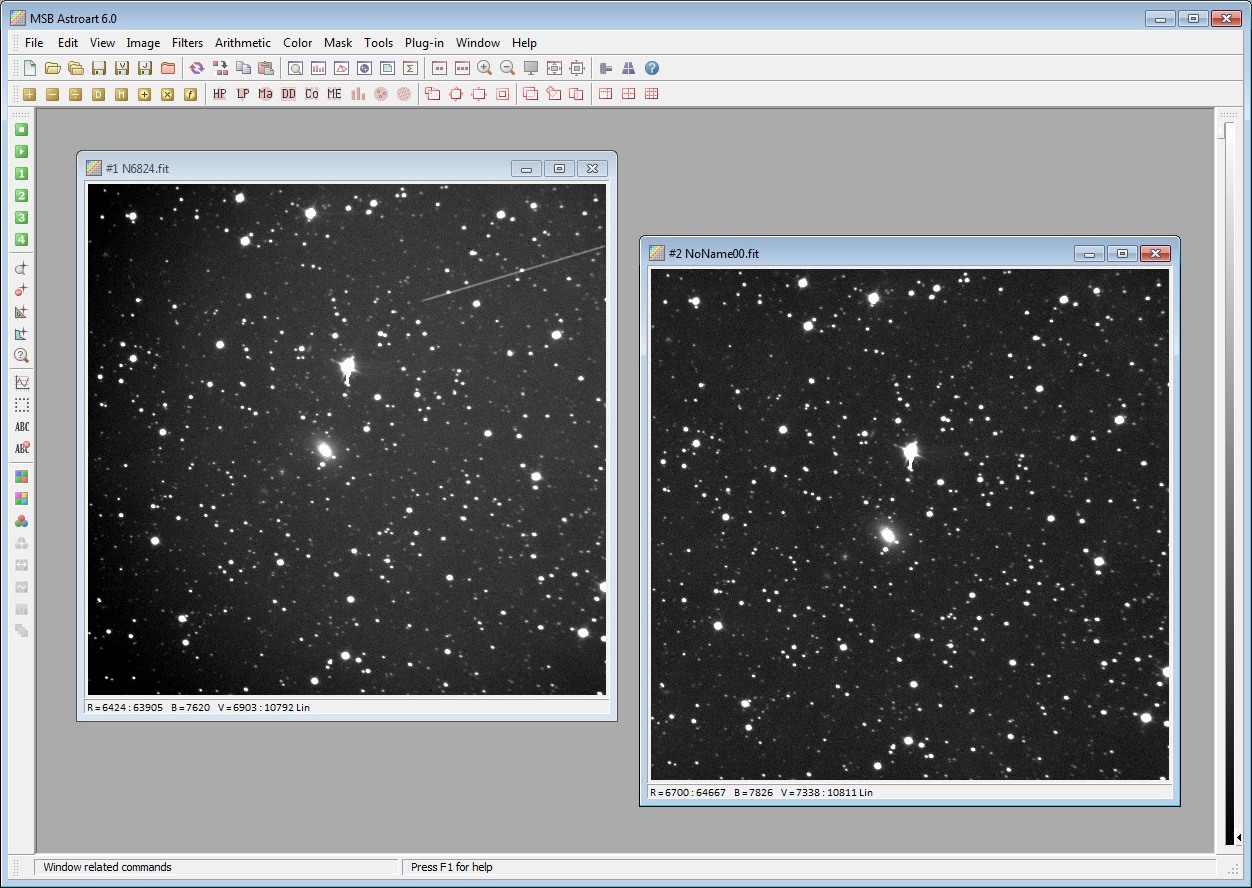Open the histogram tool from the toolbar
This screenshot has width=1252, height=888.
click(318, 67)
